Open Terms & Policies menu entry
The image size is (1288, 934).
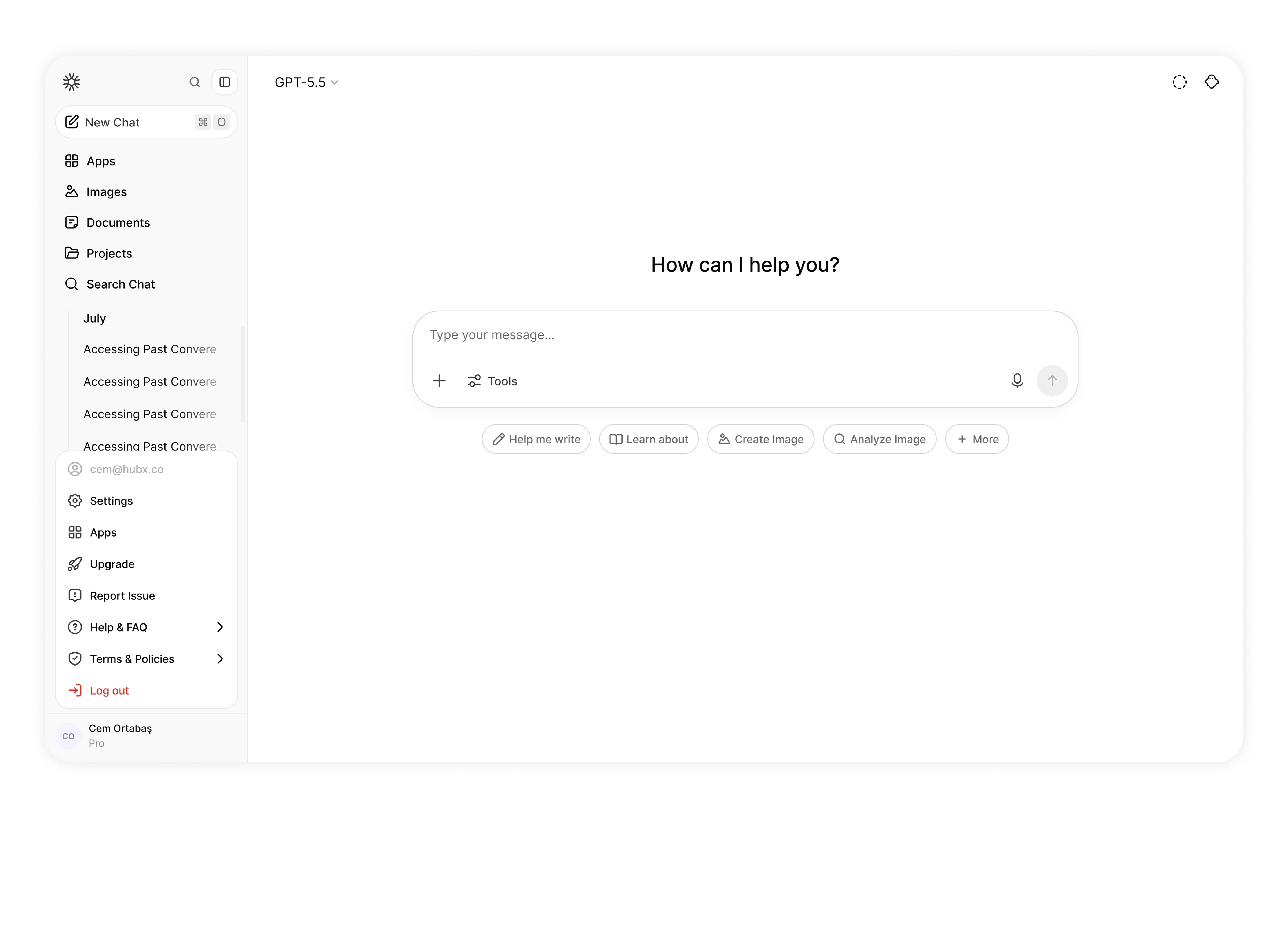coord(147,659)
